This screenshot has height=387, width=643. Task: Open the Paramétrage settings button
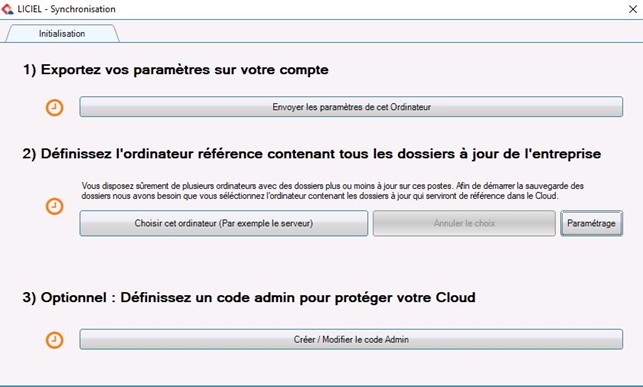pyautogui.click(x=591, y=223)
